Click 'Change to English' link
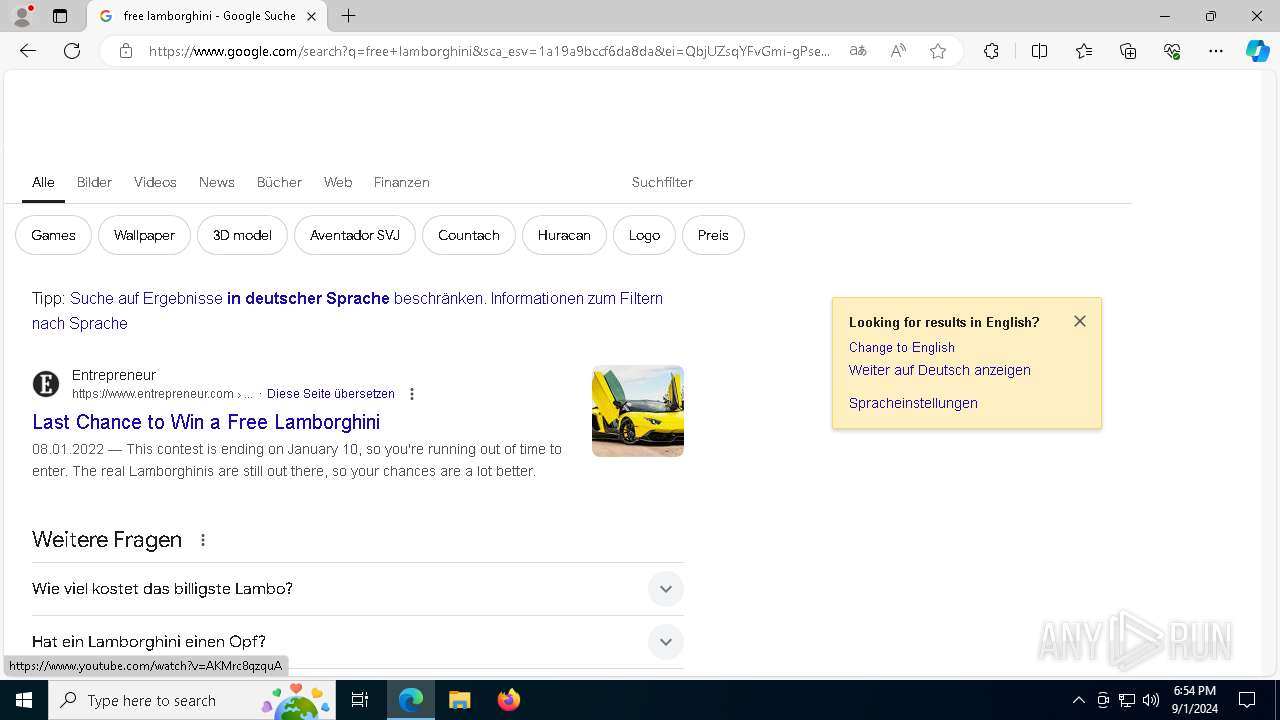This screenshot has height=720, width=1280. click(x=902, y=347)
